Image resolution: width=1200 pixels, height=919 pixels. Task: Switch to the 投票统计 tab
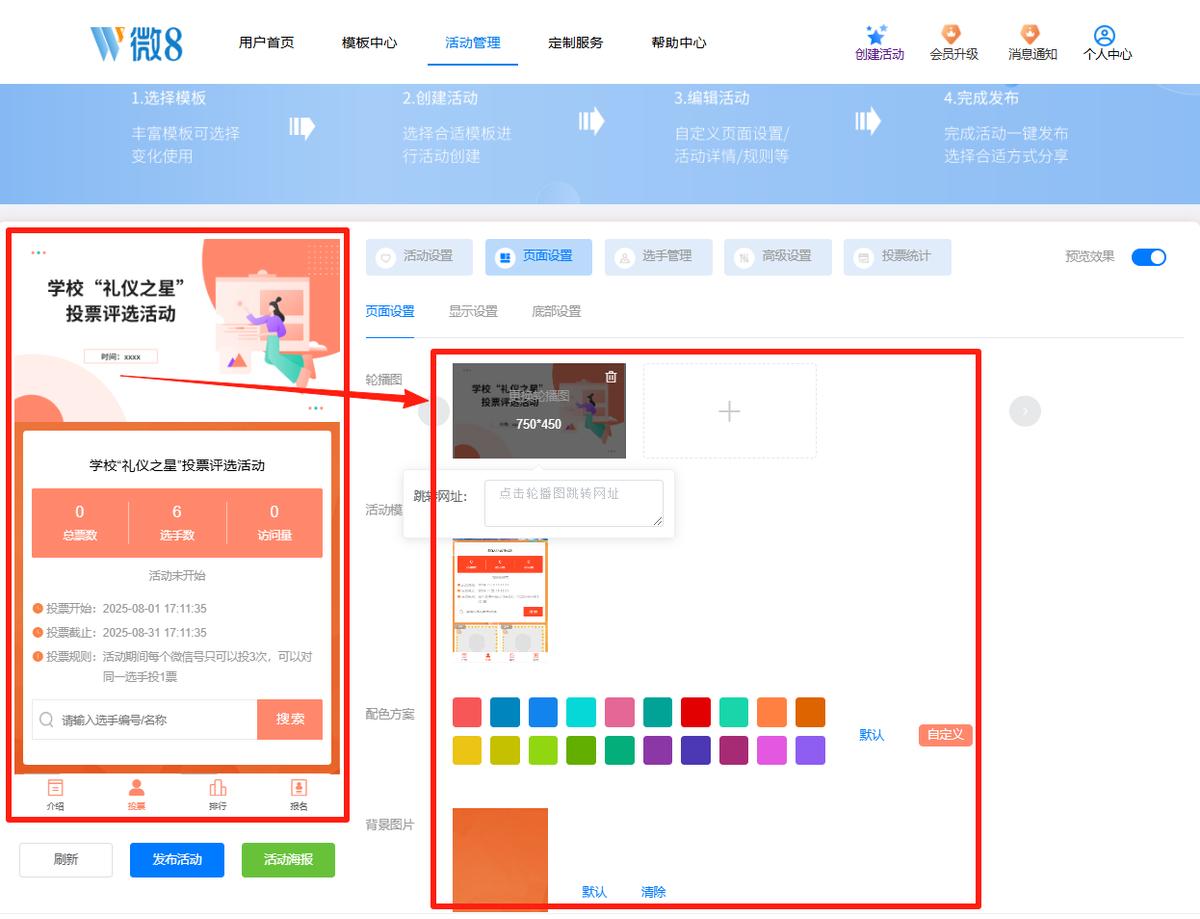(897, 257)
